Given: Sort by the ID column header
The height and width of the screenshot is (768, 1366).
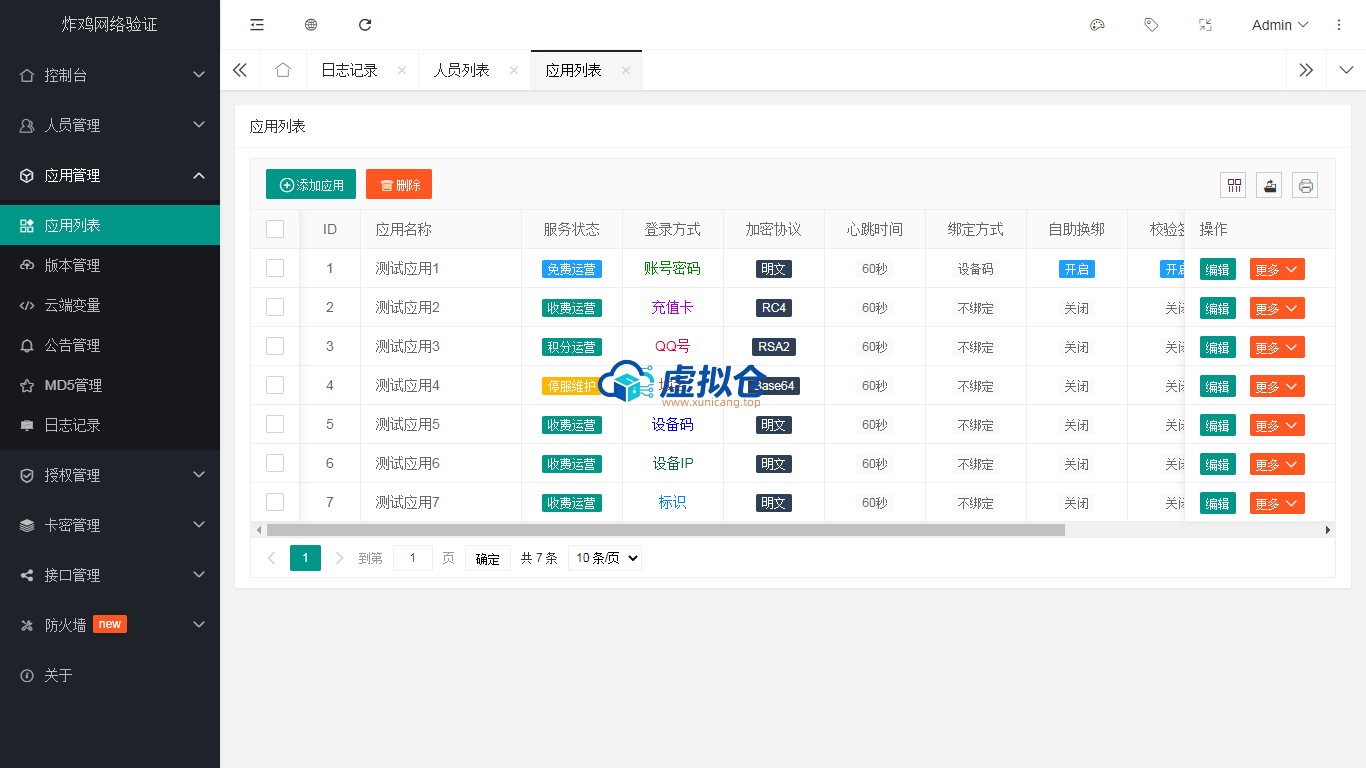Looking at the screenshot, I should pyautogui.click(x=330, y=229).
